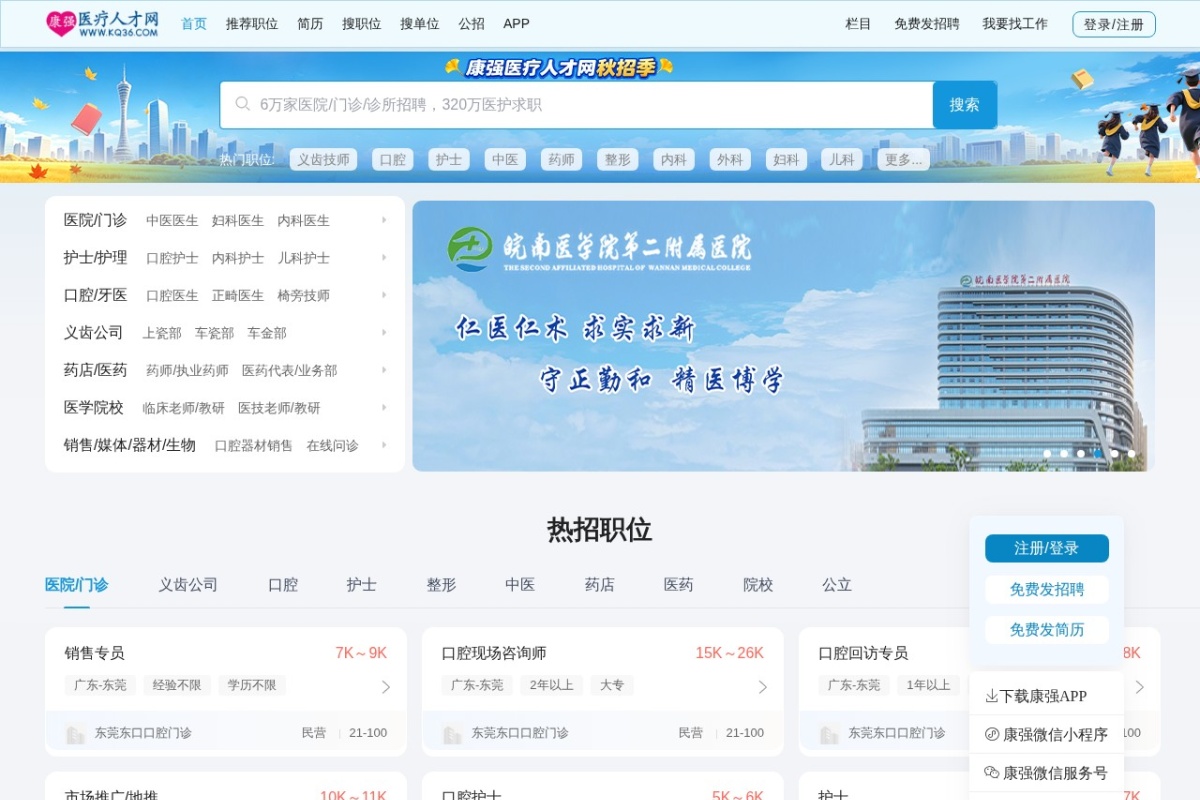Screen dimensions: 1200x800
Task: Click the mini-program icon beside 康强微信小程序
Action: (x=992, y=734)
